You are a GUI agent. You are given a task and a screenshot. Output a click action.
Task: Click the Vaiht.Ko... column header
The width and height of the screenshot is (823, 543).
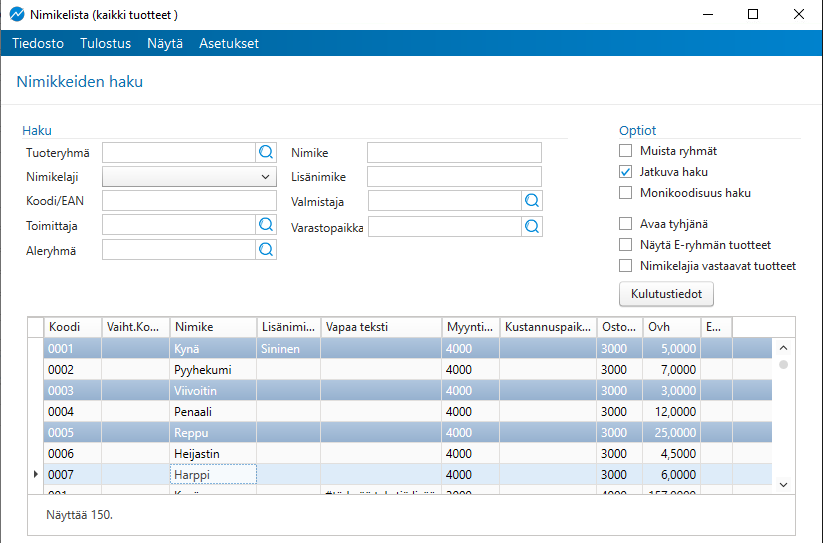point(135,327)
